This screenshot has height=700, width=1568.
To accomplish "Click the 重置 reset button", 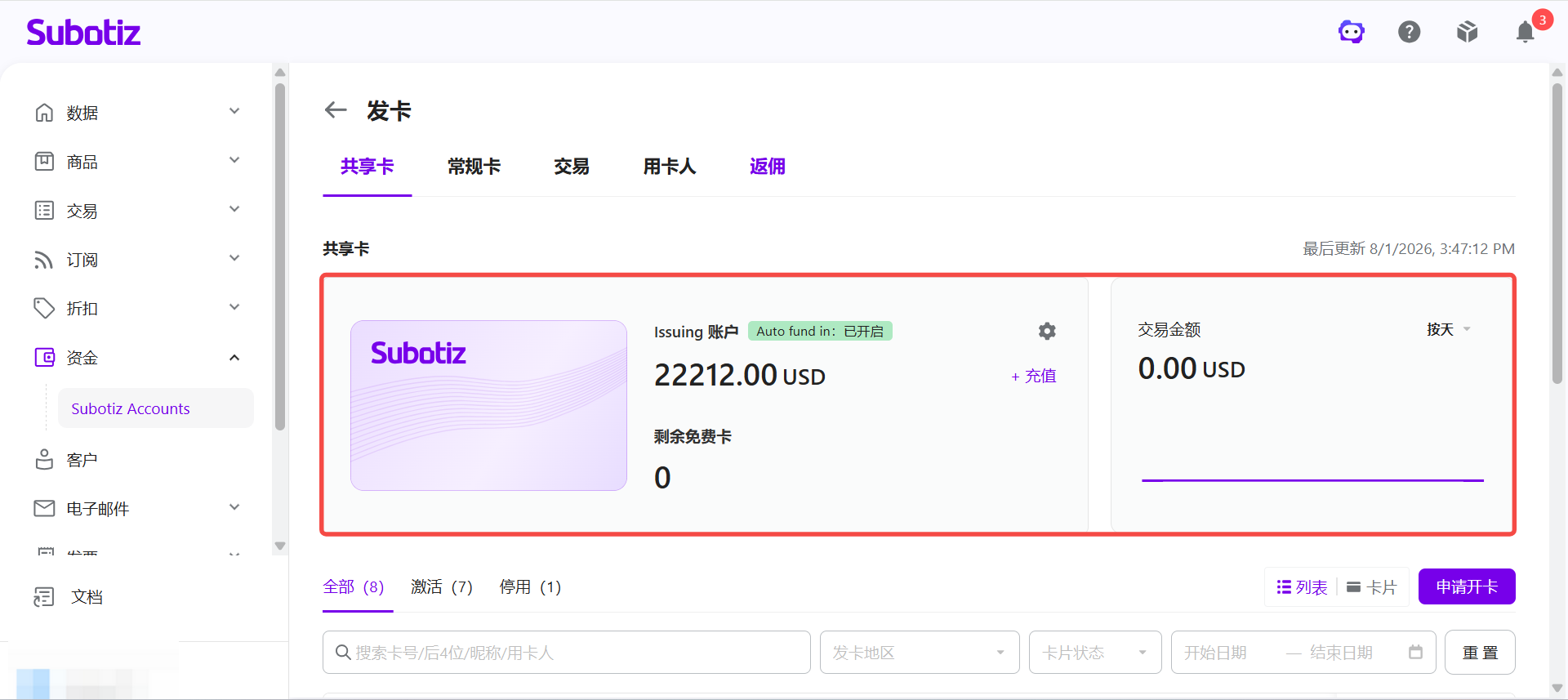I will point(1480,652).
